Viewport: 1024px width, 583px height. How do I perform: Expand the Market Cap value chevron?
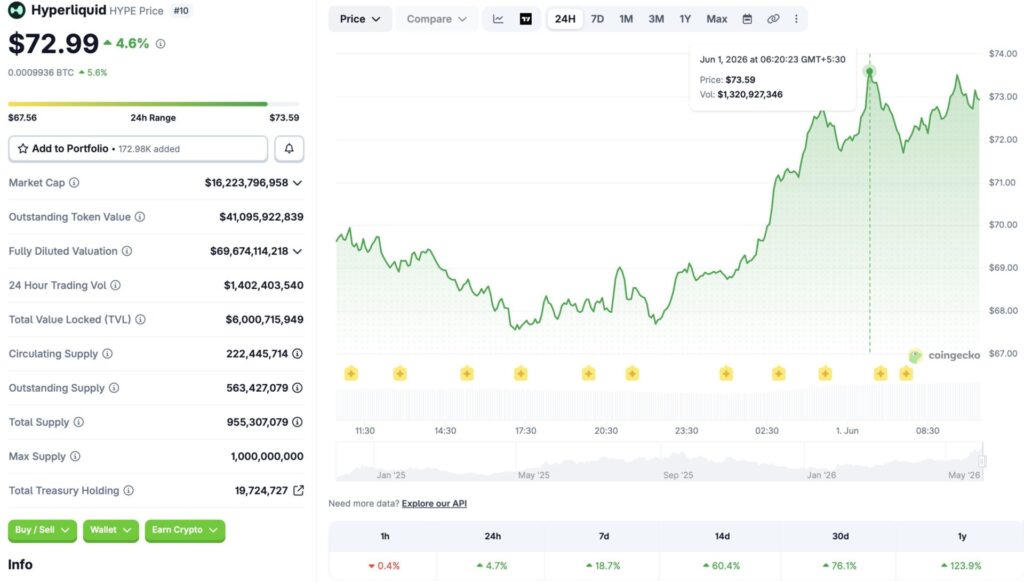tap(298, 183)
